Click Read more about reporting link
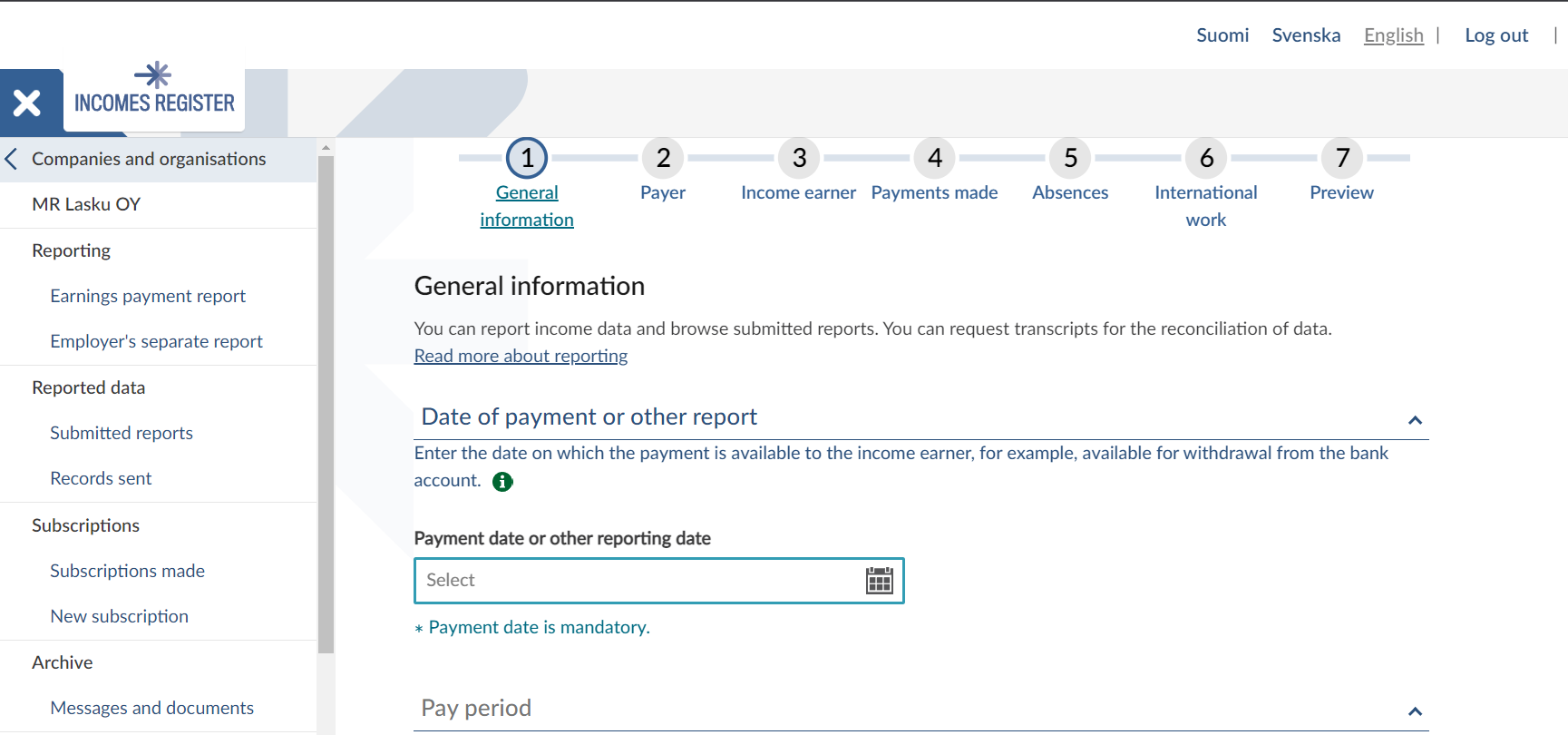 pyautogui.click(x=521, y=357)
